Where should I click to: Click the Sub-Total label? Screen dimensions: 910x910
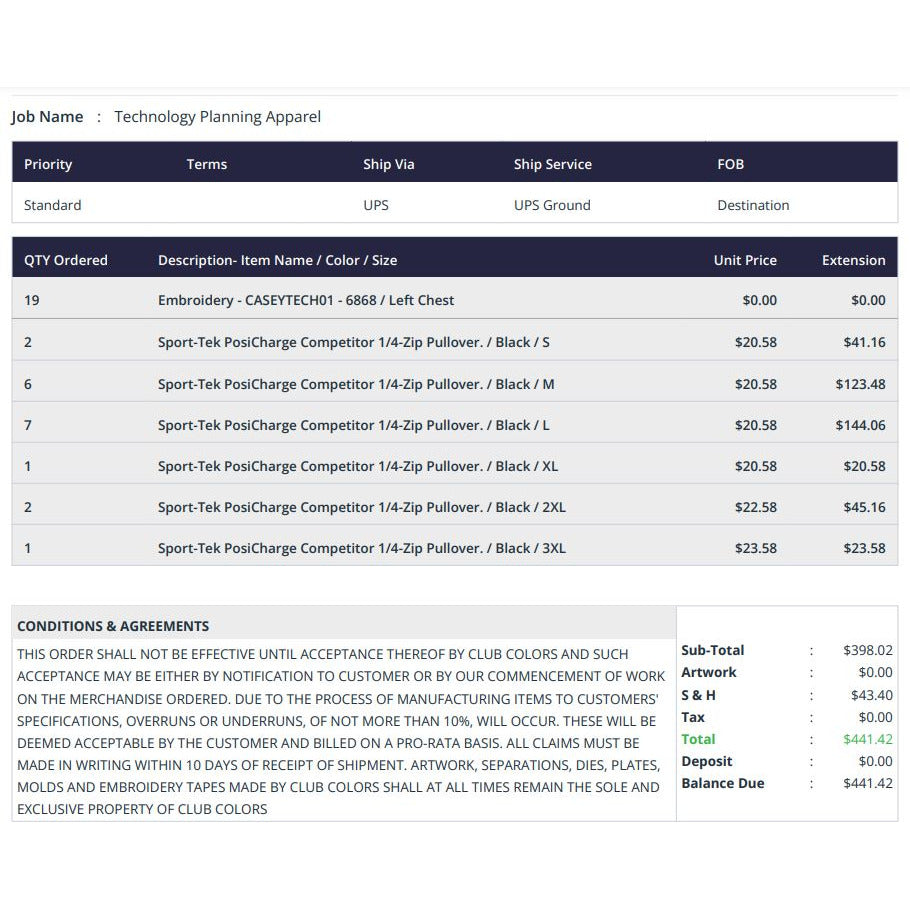coord(712,650)
